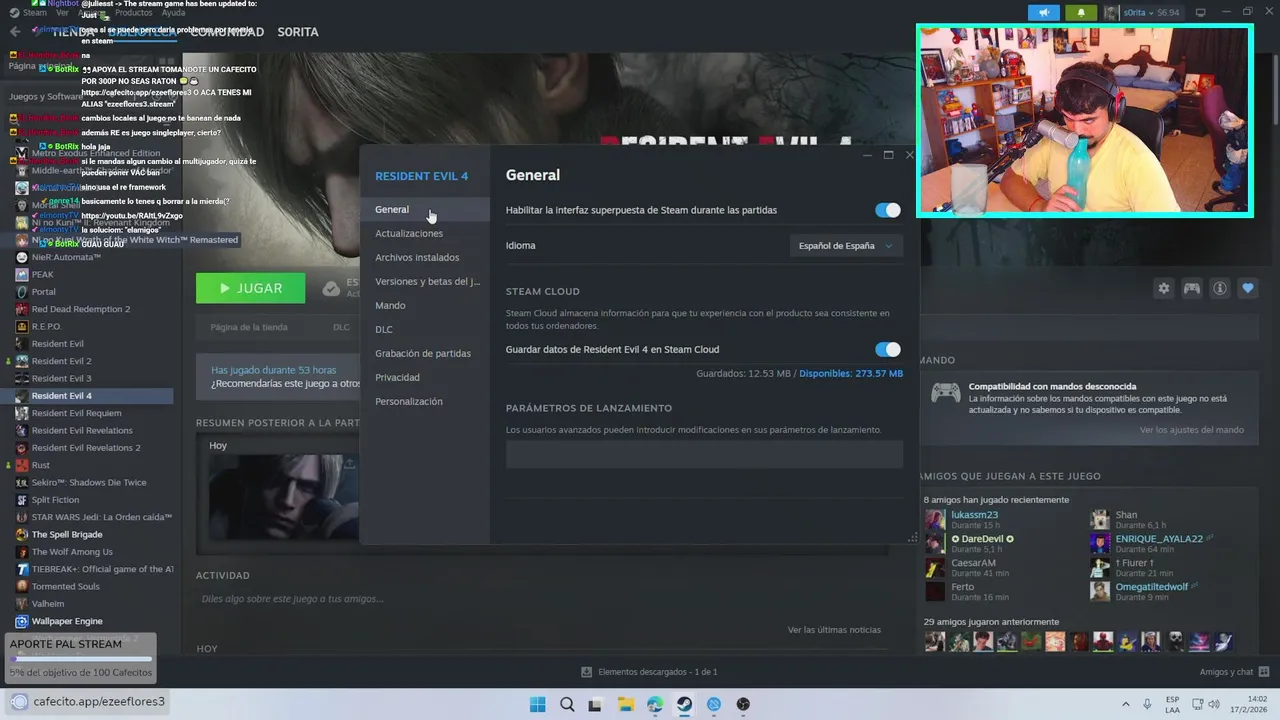Image resolution: width=1280 pixels, height=720 pixels.
Task: Select Rust in library list
Action: pos(41,465)
